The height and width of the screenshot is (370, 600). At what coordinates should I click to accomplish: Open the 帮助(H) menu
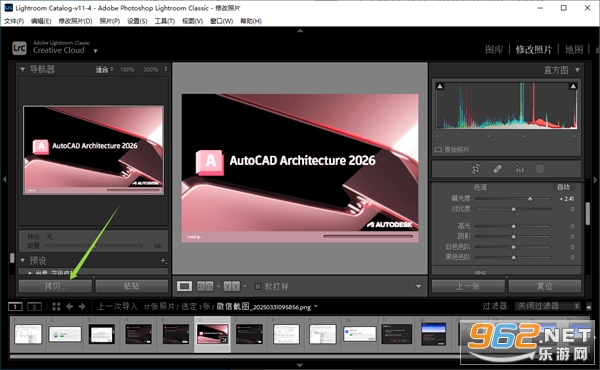[x=251, y=21]
